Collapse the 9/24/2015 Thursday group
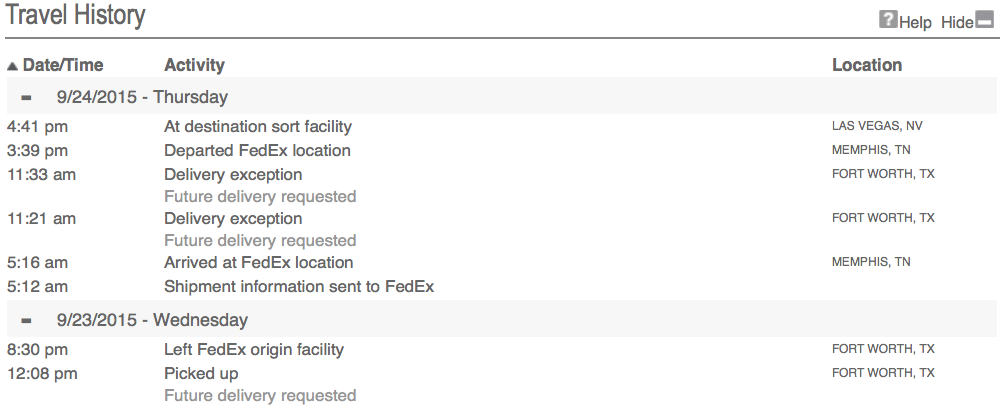 click(x=26, y=98)
